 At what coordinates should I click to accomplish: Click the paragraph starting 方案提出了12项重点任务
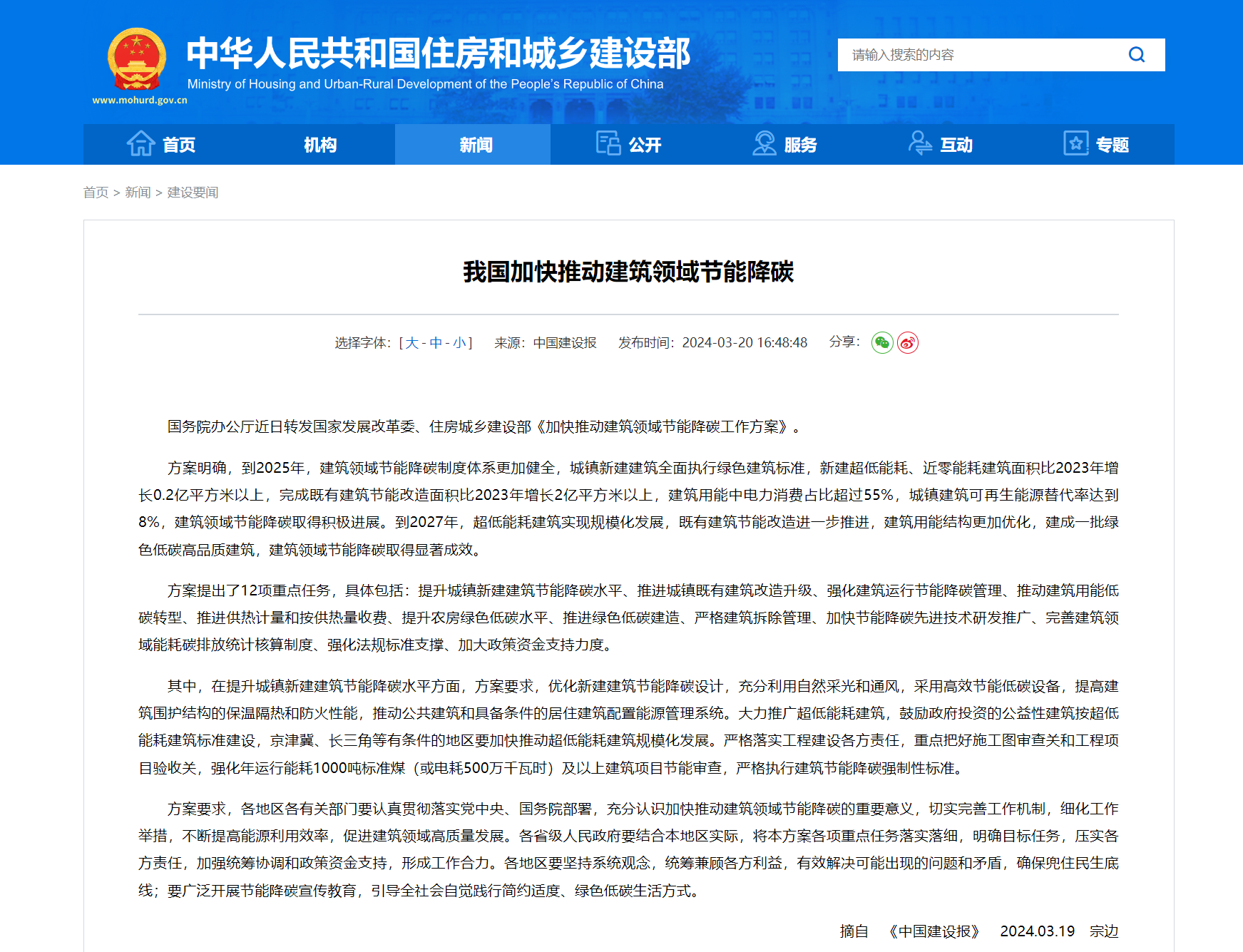pyautogui.click(x=628, y=618)
